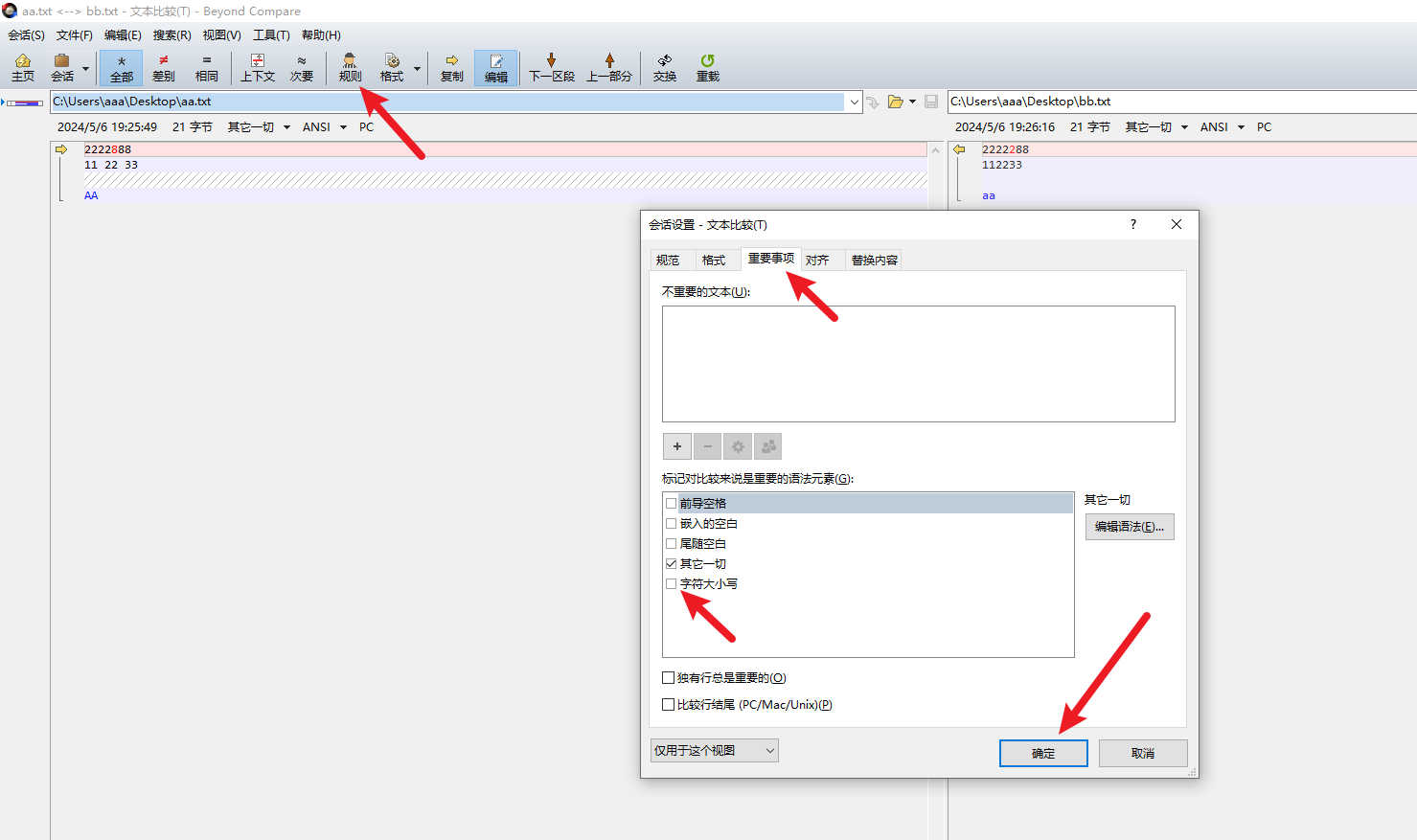The height and width of the screenshot is (840, 1417).
Task: Switch to the 替换内容 tab
Action: pyautogui.click(x=875, y=261)
